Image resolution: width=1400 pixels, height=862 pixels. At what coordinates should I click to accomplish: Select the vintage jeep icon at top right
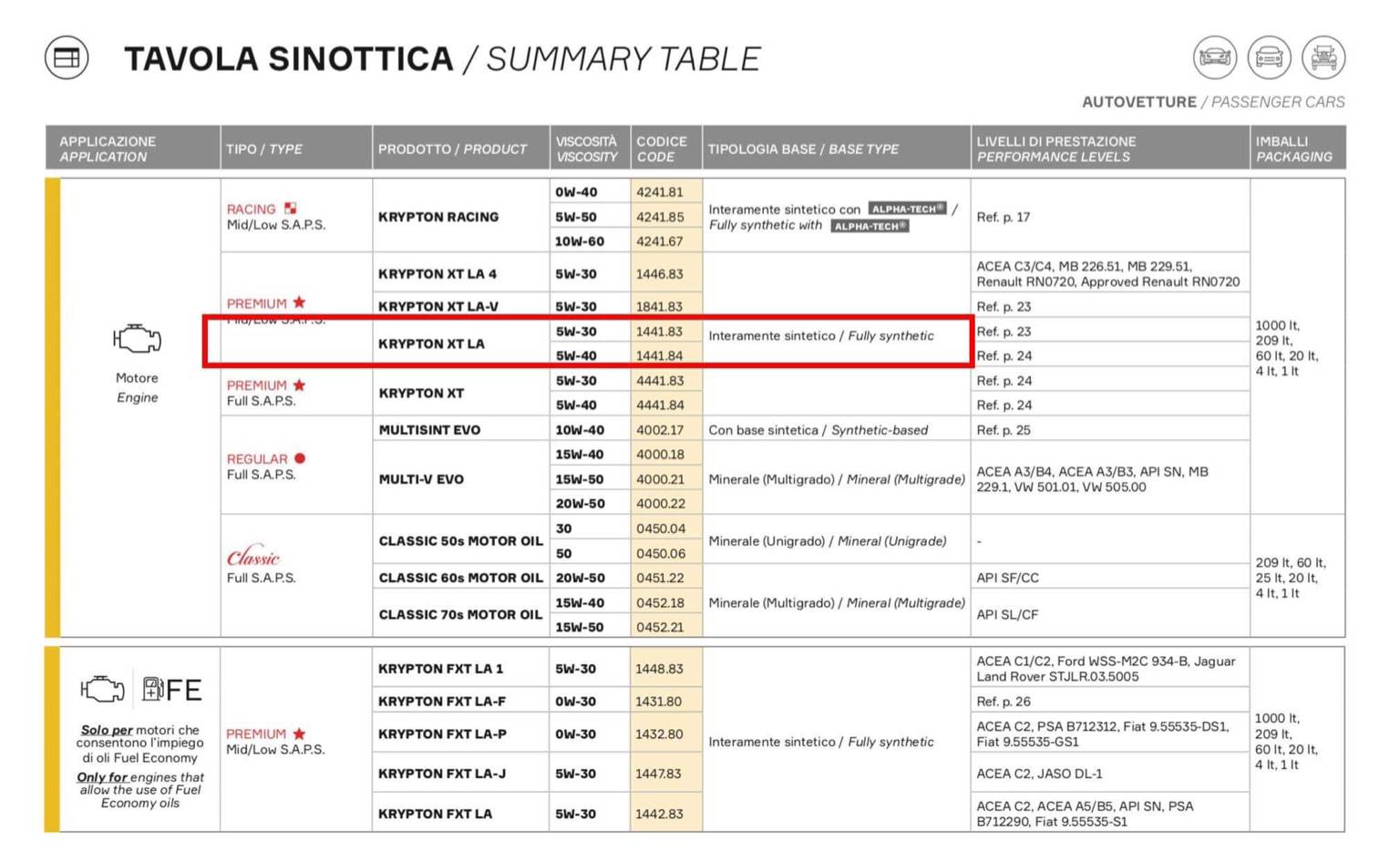pos(1323,58)
